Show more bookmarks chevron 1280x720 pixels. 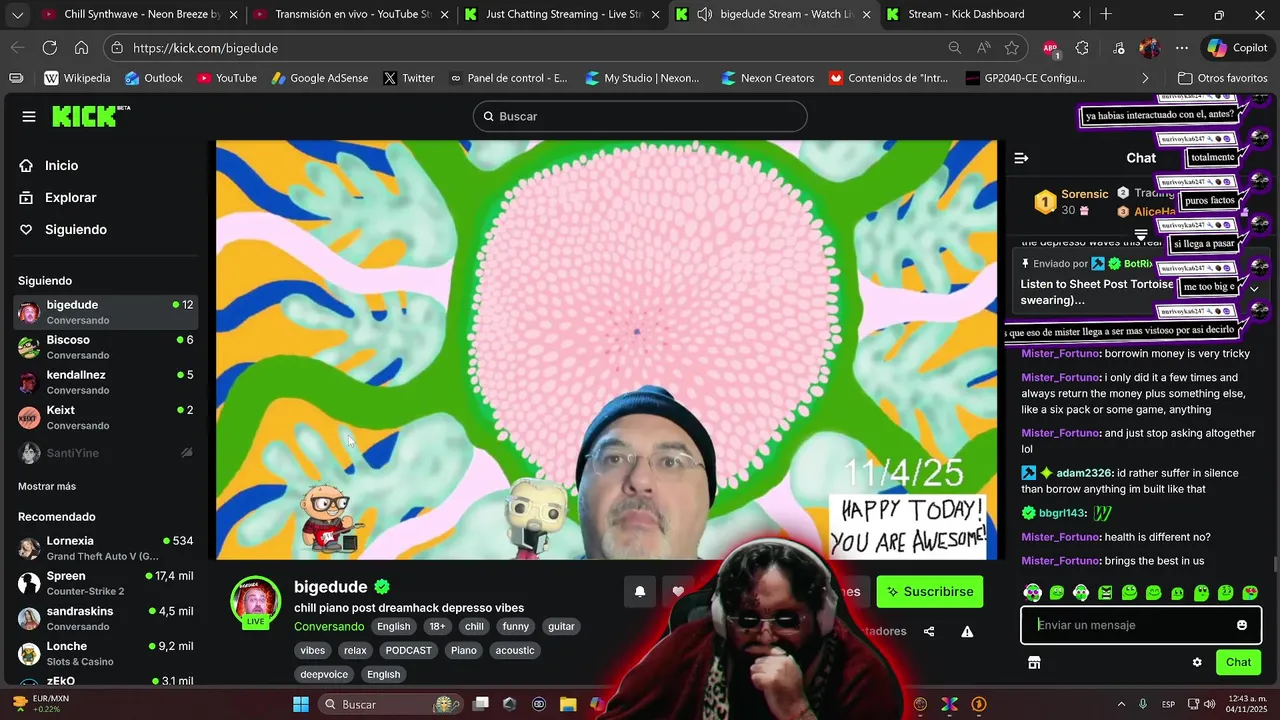pos(1145,78)
